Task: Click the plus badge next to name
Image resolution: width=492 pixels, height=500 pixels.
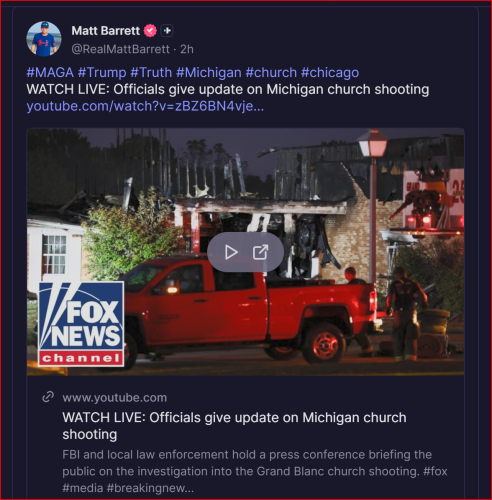Action: click(x=167, y=31)
